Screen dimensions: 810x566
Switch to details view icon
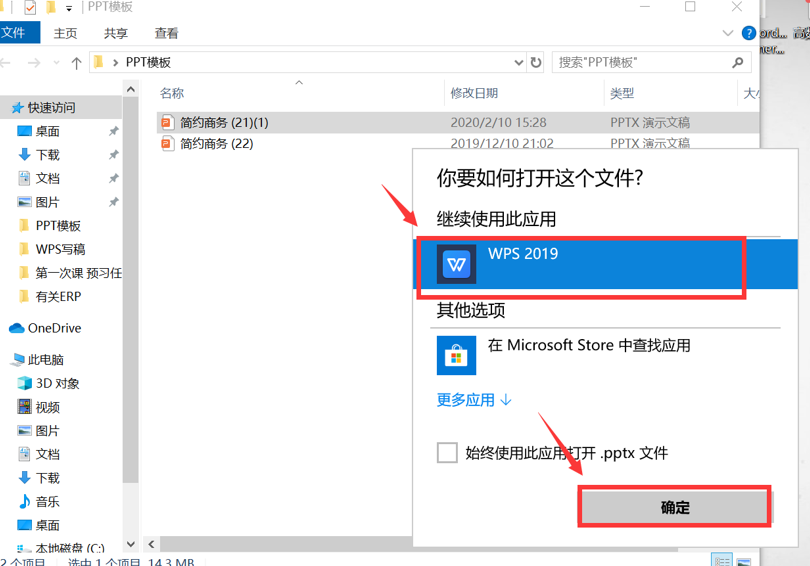pos(722,560)
